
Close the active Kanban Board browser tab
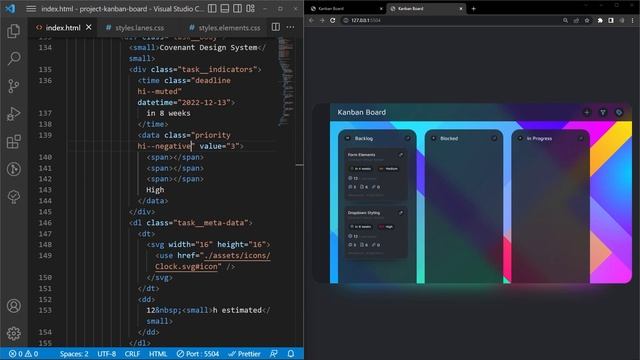(x=461, y=9)
